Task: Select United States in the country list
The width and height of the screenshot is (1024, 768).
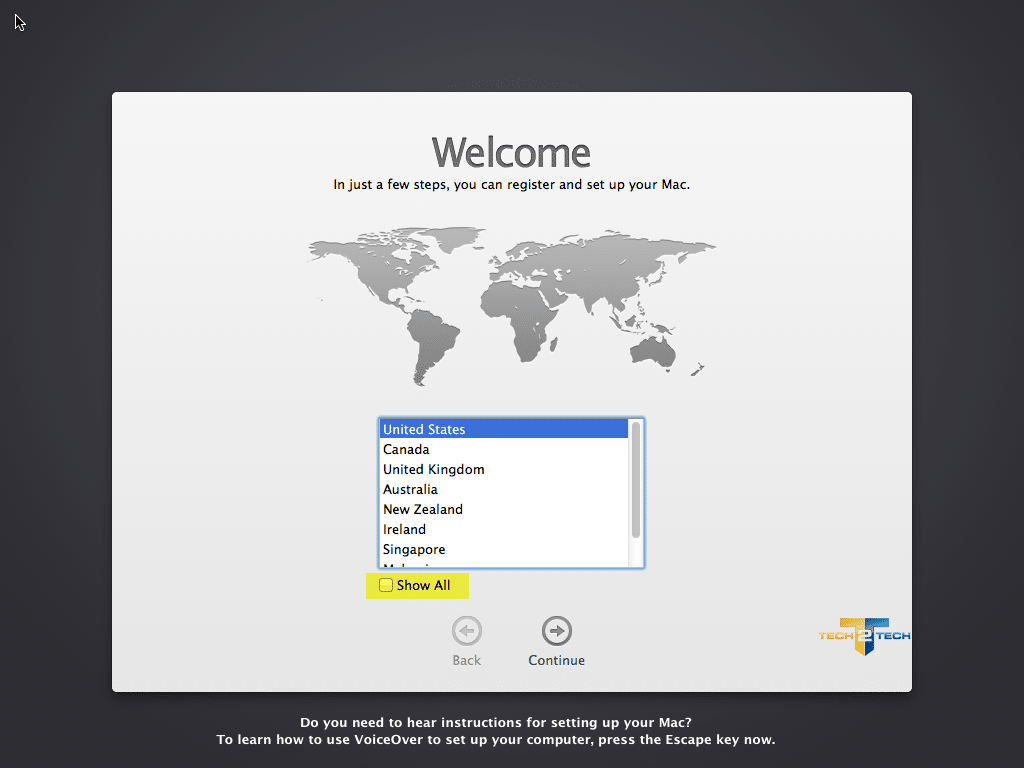Action: [504, 429]
